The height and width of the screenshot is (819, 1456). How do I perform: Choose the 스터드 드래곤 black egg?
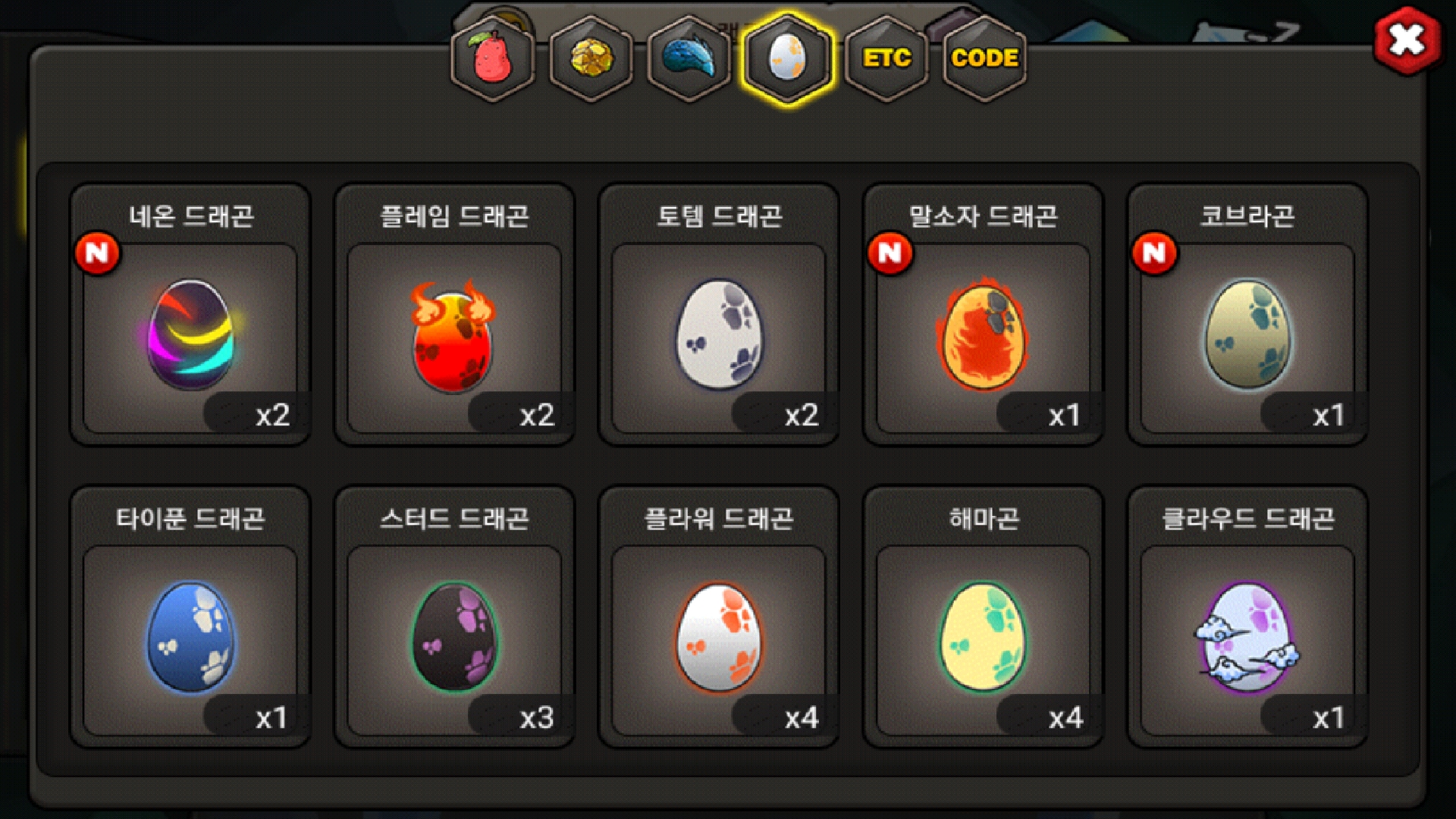455,637
